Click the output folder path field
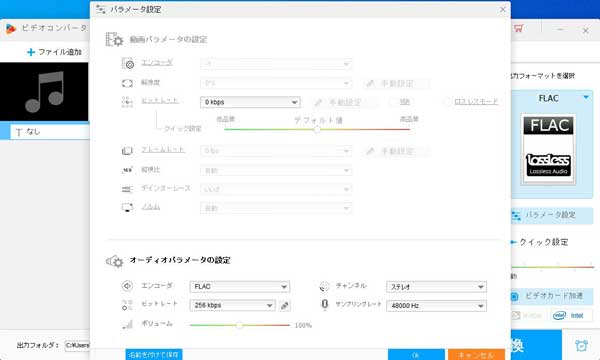 (x=77, y=345)
